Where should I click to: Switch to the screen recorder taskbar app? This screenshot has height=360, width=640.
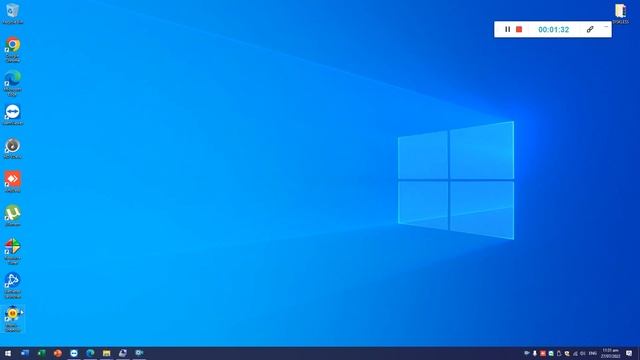coord(139,353)
